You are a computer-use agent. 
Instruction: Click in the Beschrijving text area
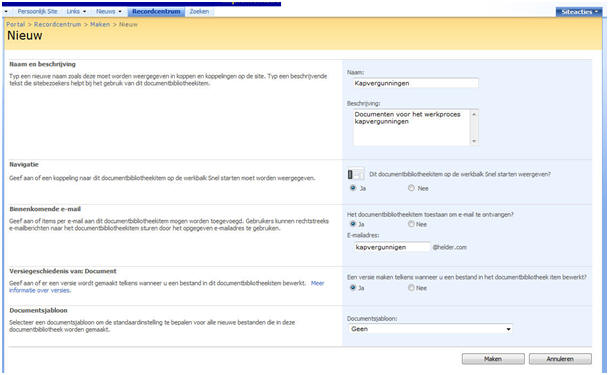[412, 127]
